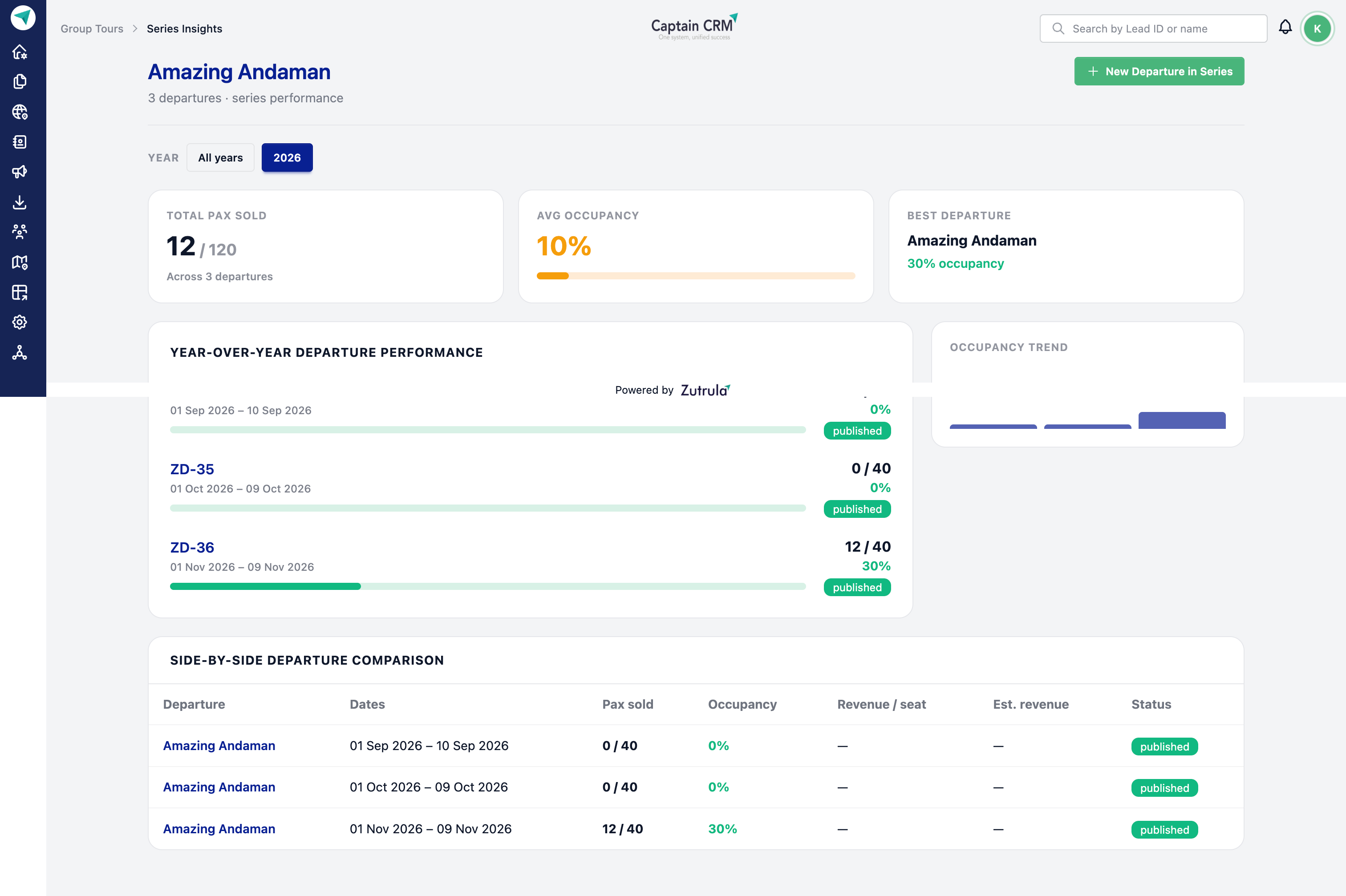Open Amazing Andaman in 01 Sep 2026 row
The height and width of the screenshot is (896, 1346).
click(x=219, y=746)
